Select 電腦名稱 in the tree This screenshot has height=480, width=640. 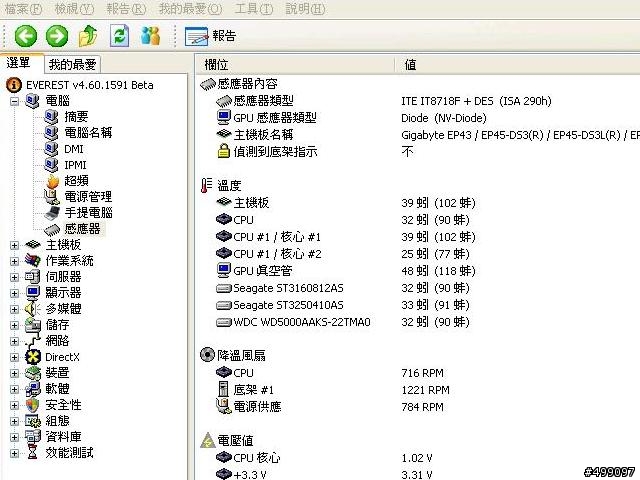coord(88,133)
